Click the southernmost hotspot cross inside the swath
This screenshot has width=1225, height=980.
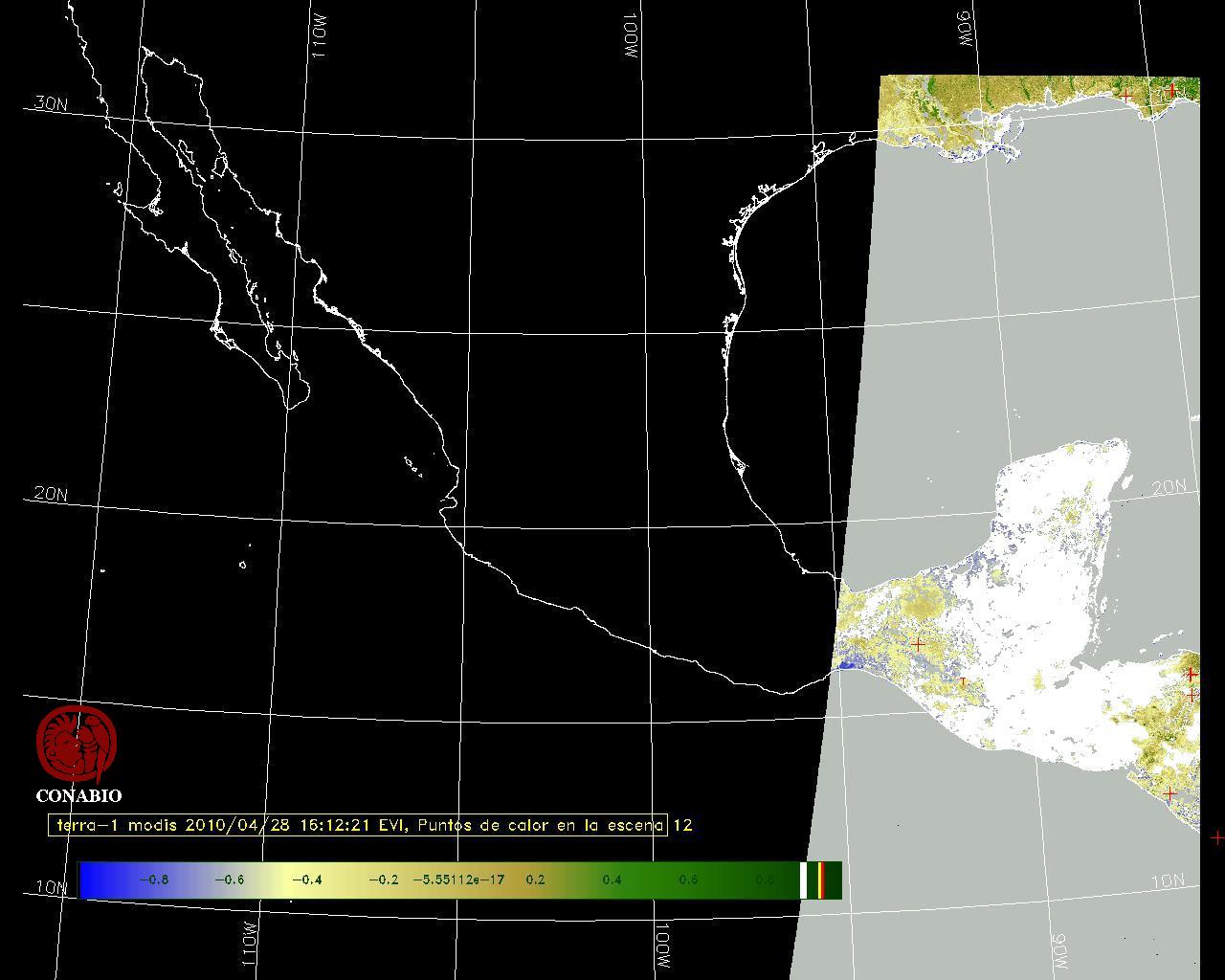tap(1169, 794)
